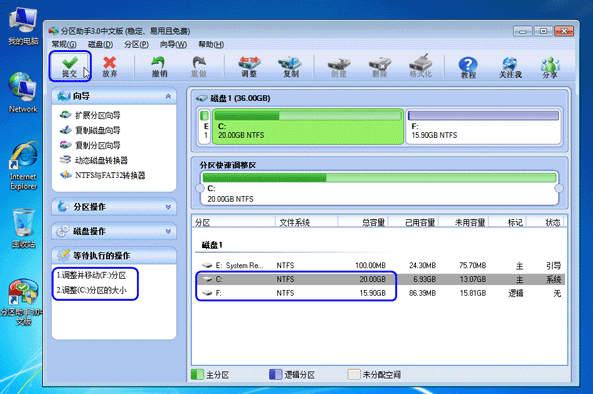Open the 磁盘(D) menu

[x=100, y=44]
